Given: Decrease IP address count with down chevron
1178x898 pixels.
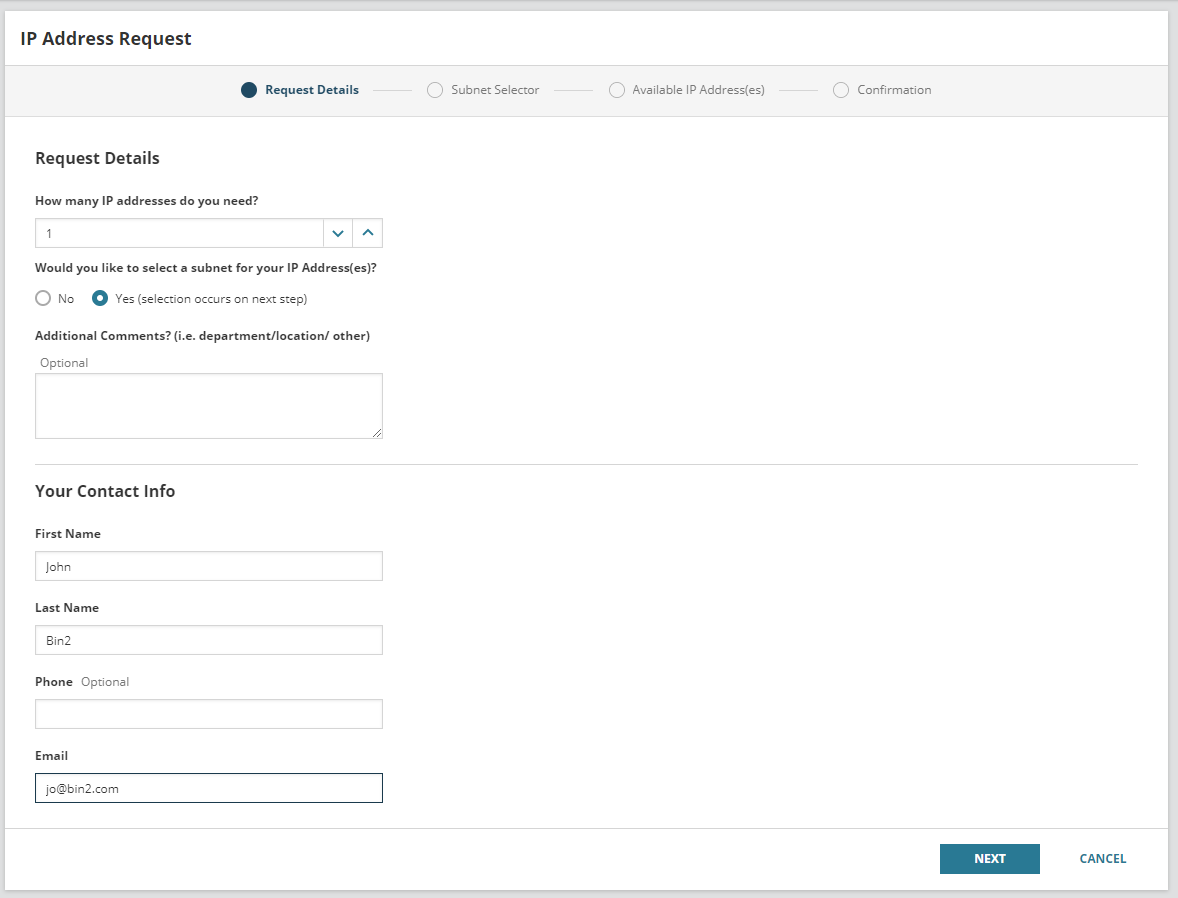Looking at the screenshot, I should tap(338, 233).
